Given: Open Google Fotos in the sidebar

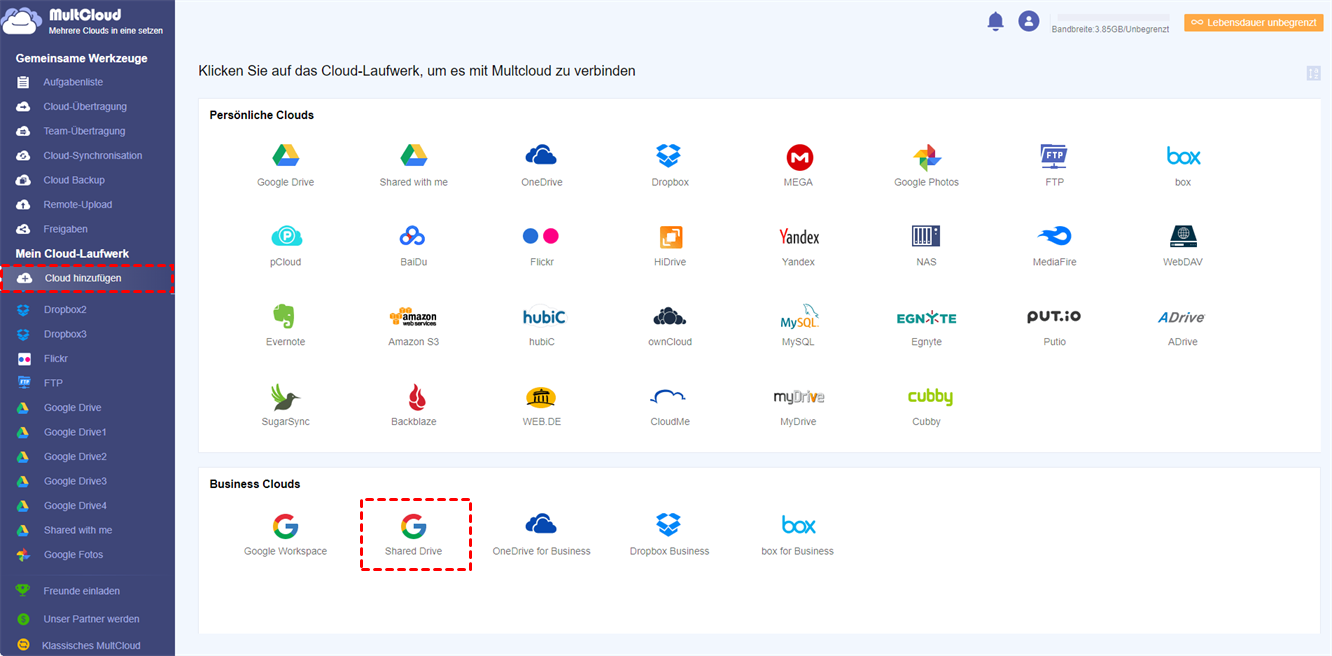Looking at the screenshot, I should 74,555.
